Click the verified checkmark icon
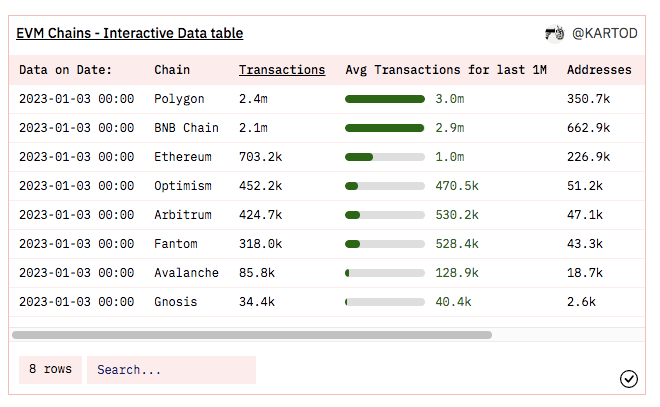660x407 pixels. pyautogui.click(x=629, y=378)
